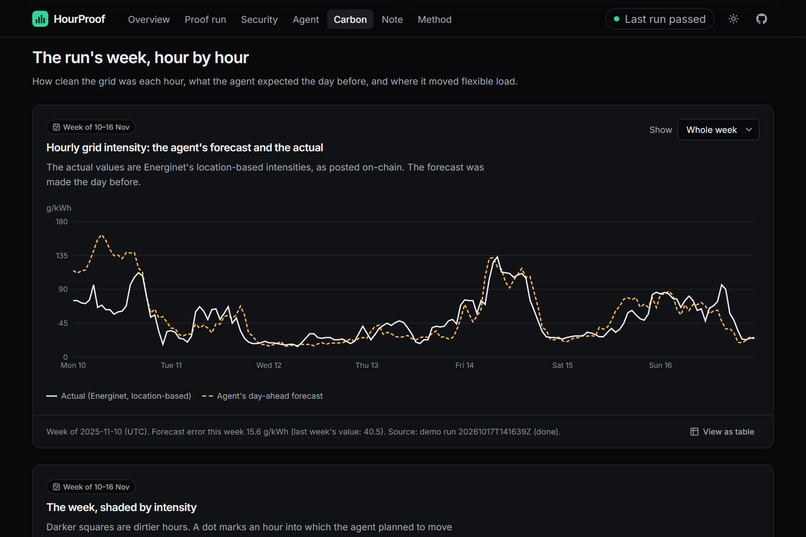The height and width of the screenshot is (537, 806).
Task: Click the 135 y-axis value
Action: click(62, 255)
